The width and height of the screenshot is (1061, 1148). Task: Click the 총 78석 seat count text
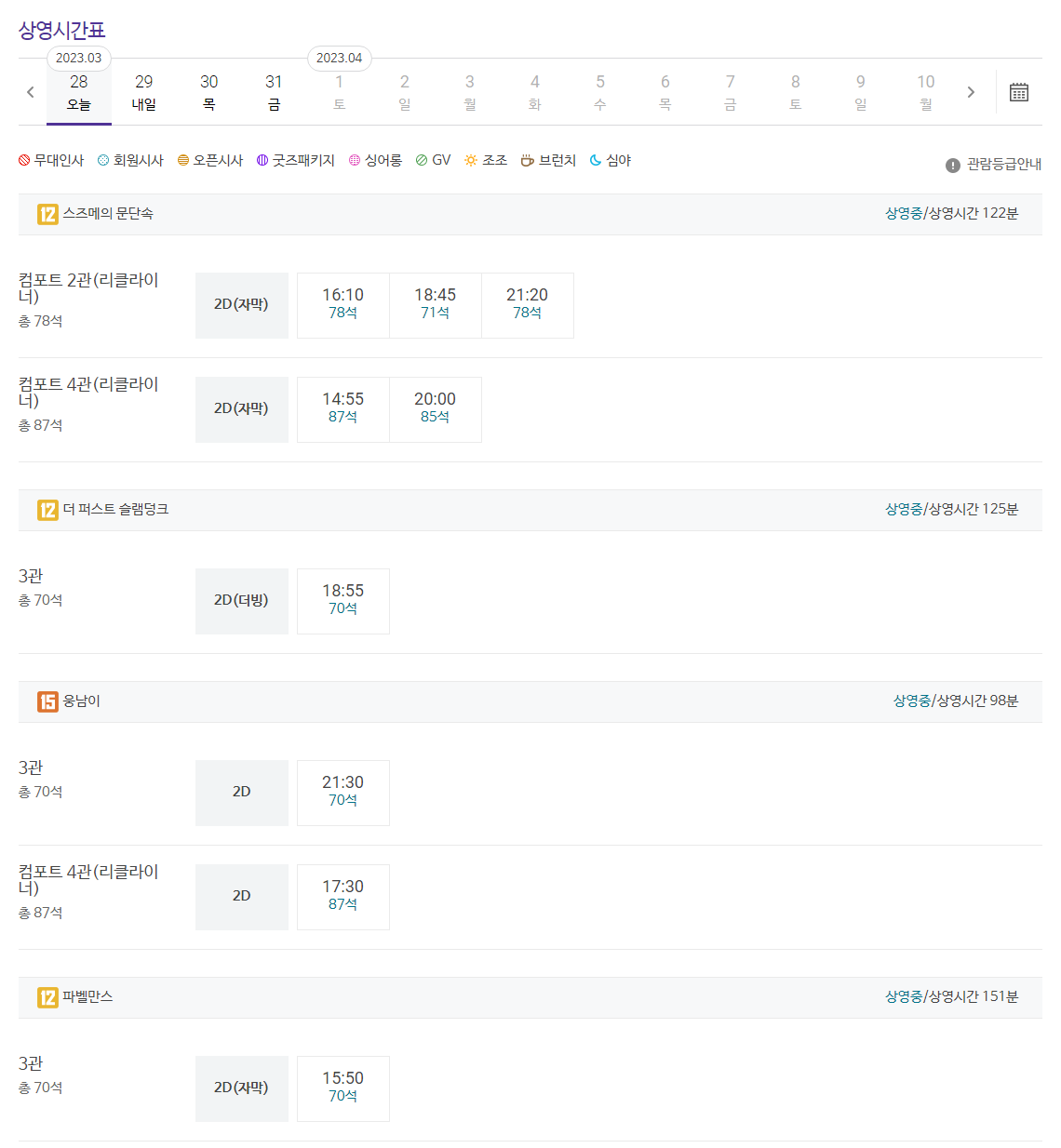point(41,322)
